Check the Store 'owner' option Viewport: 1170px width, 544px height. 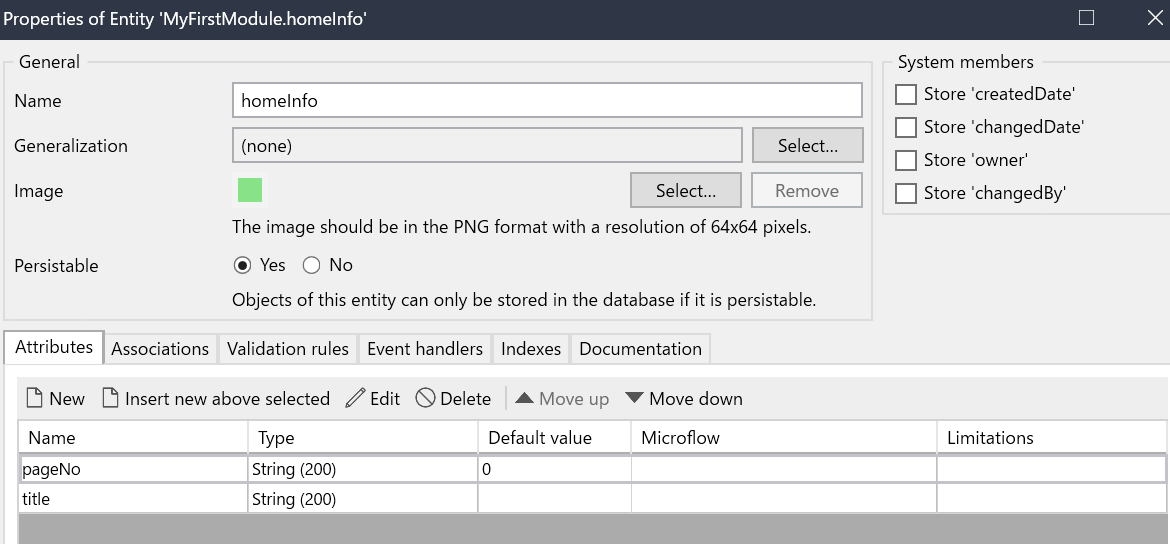pos(906,161)
